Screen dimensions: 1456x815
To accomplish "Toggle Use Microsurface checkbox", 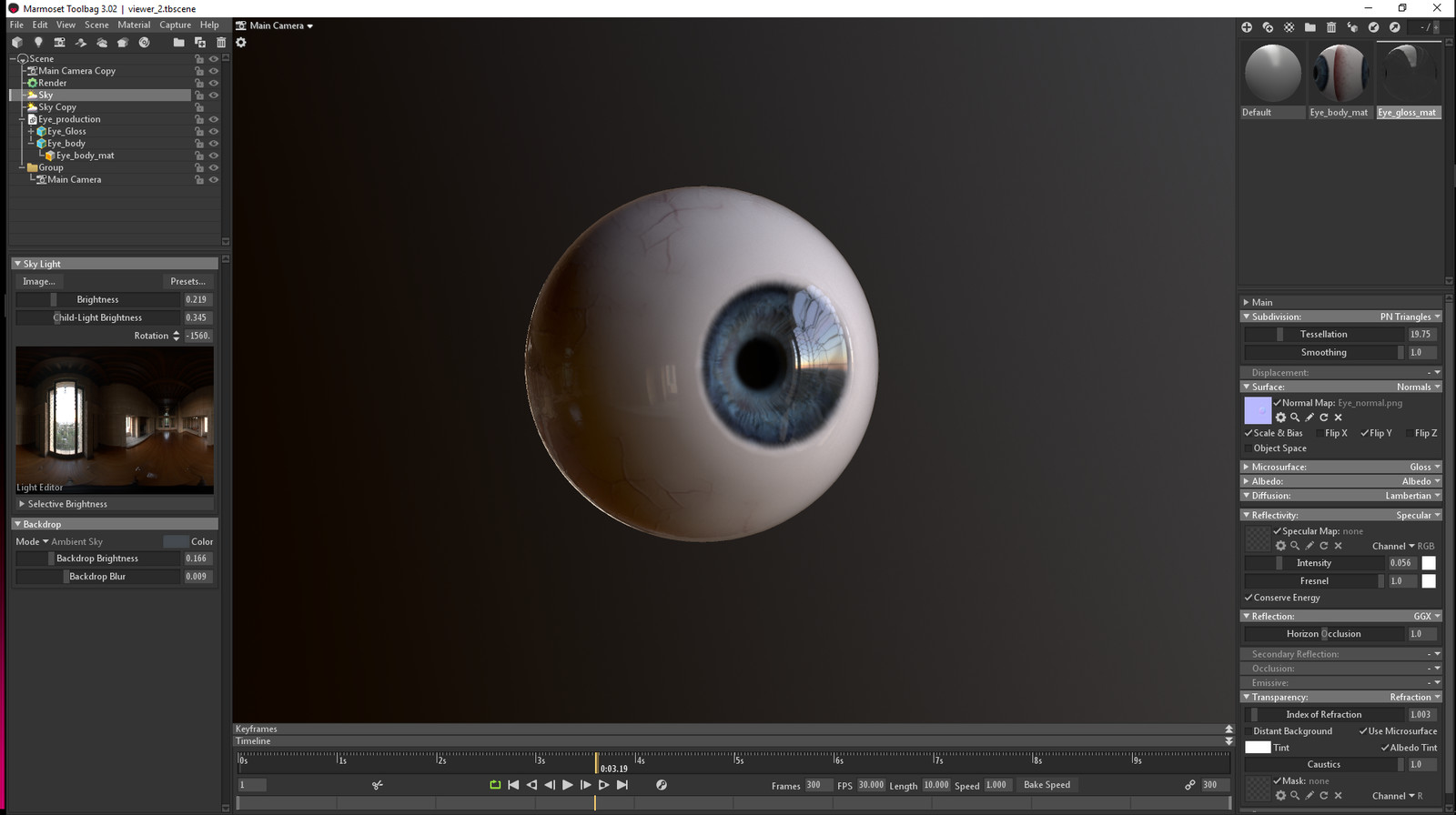I will pyautogui.click(x=1363, y=731).
